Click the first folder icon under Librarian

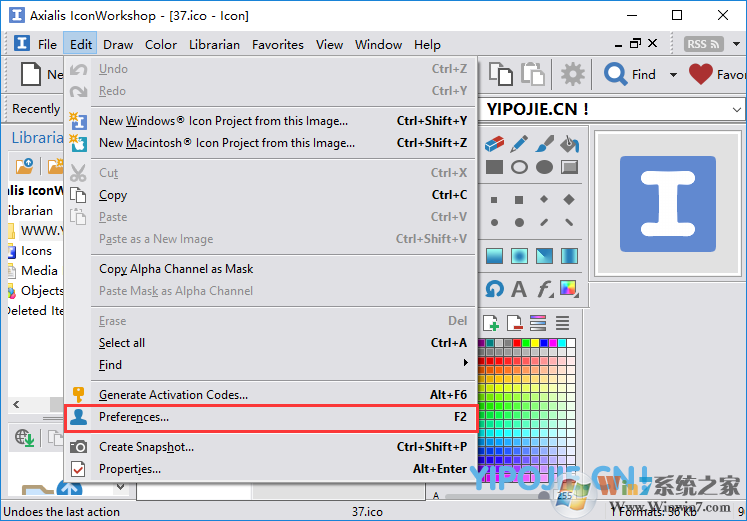[24, 166]
